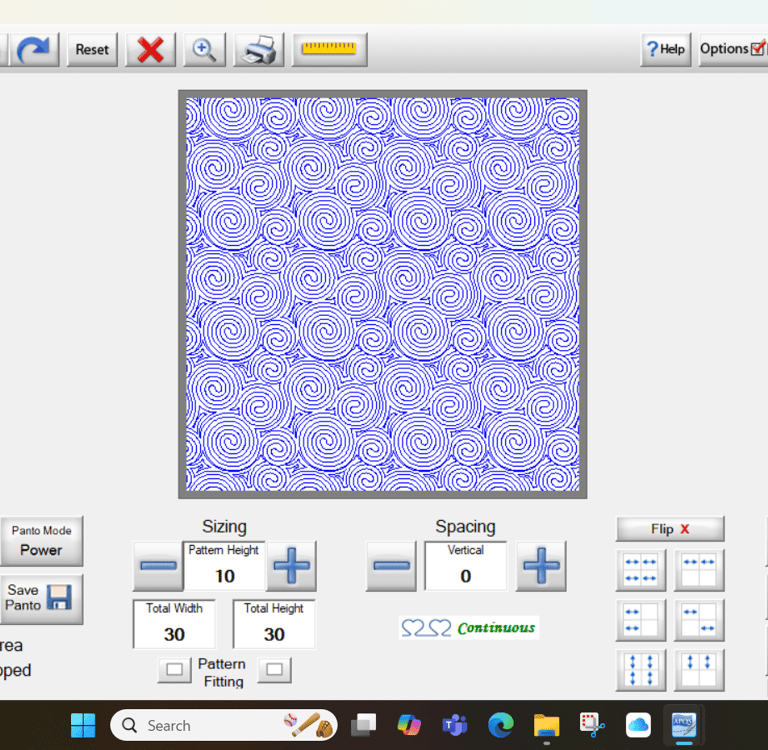This screenshot has height=750, width=768.
Task: Click the printer icon to print
Action: click(259, 49)
